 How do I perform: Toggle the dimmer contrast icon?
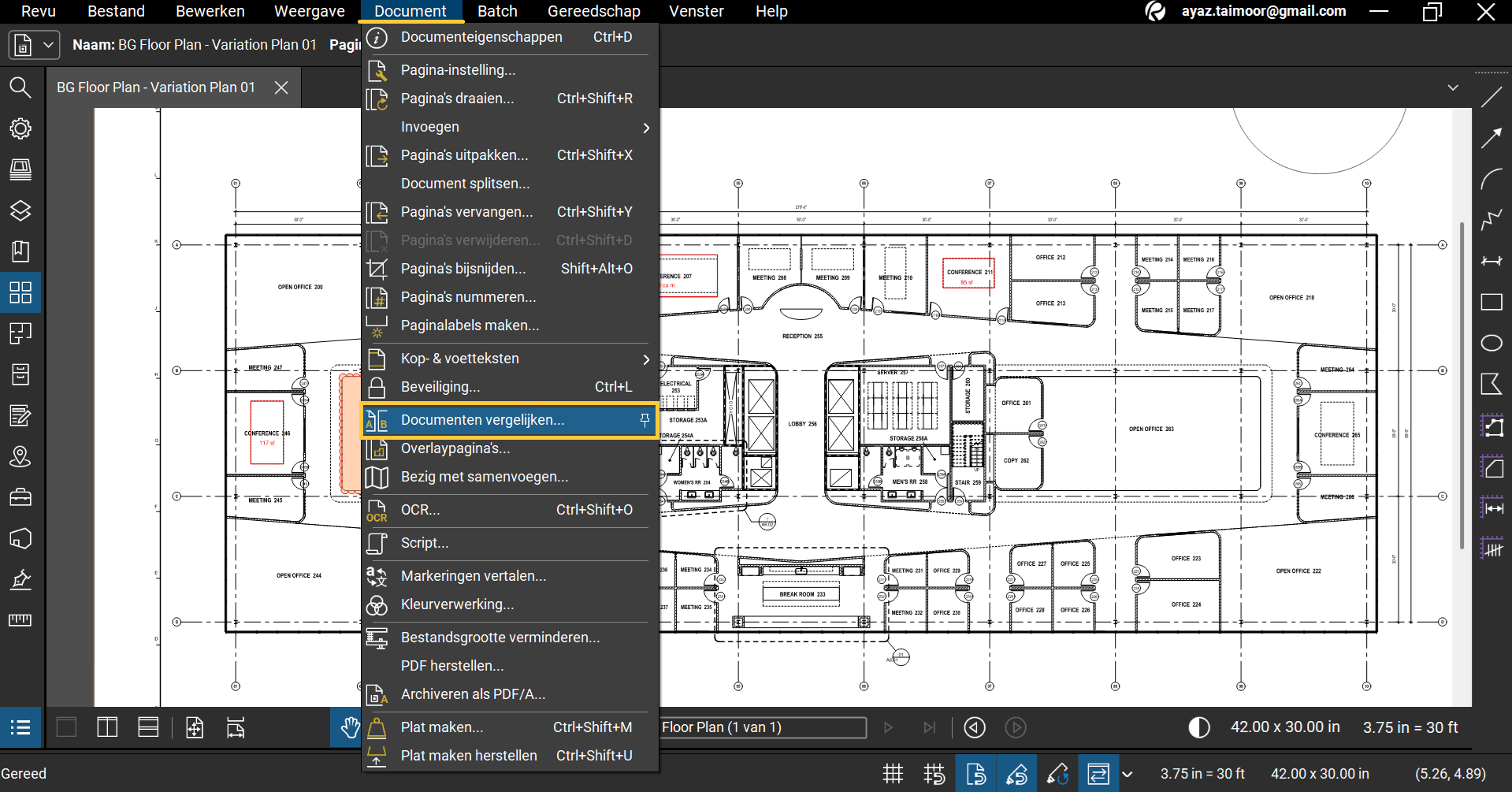tap(1199, 727)
